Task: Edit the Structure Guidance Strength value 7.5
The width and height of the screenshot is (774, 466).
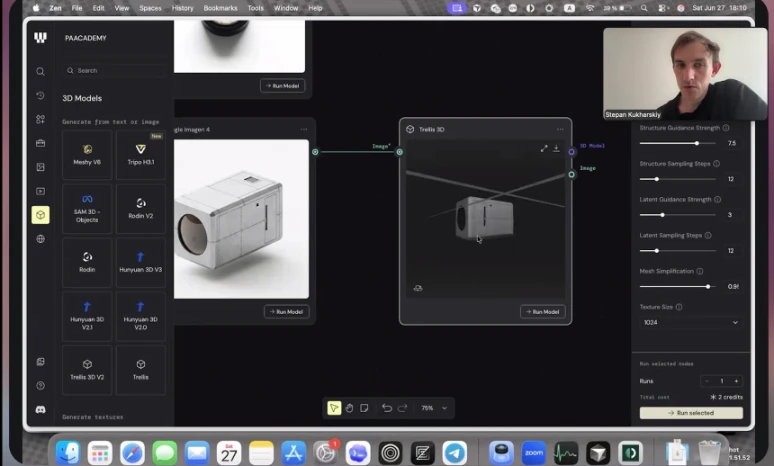Action: [732, 143]
